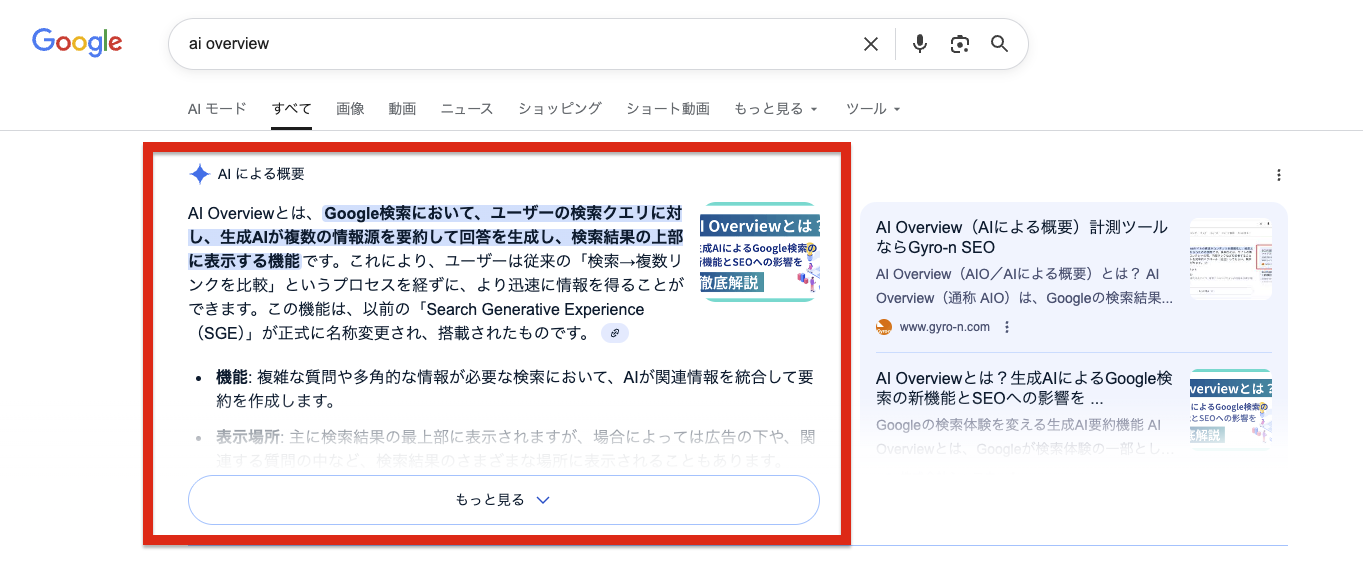Screen dimensions: 1363x575
Task: Open the AI Overviewとは thumbnail in overview
Action: [760, 252]
